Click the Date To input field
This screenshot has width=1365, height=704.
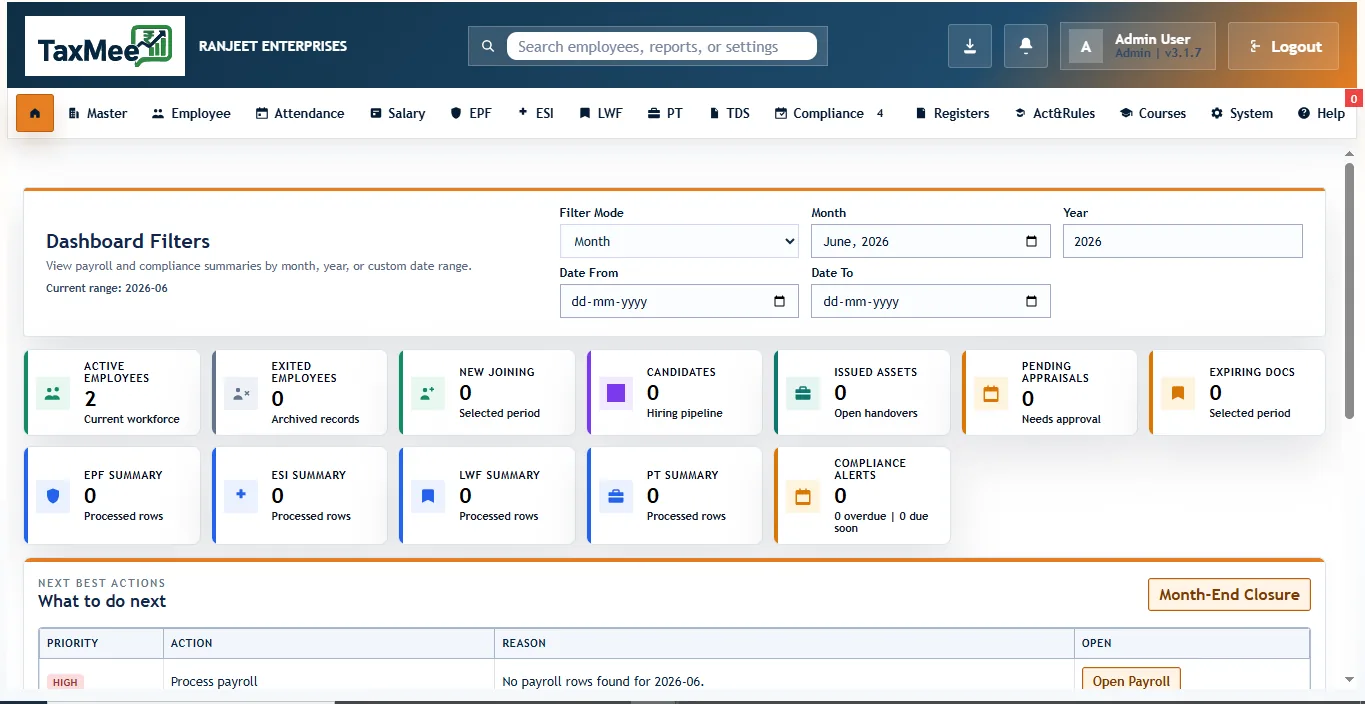pos(931,301)
